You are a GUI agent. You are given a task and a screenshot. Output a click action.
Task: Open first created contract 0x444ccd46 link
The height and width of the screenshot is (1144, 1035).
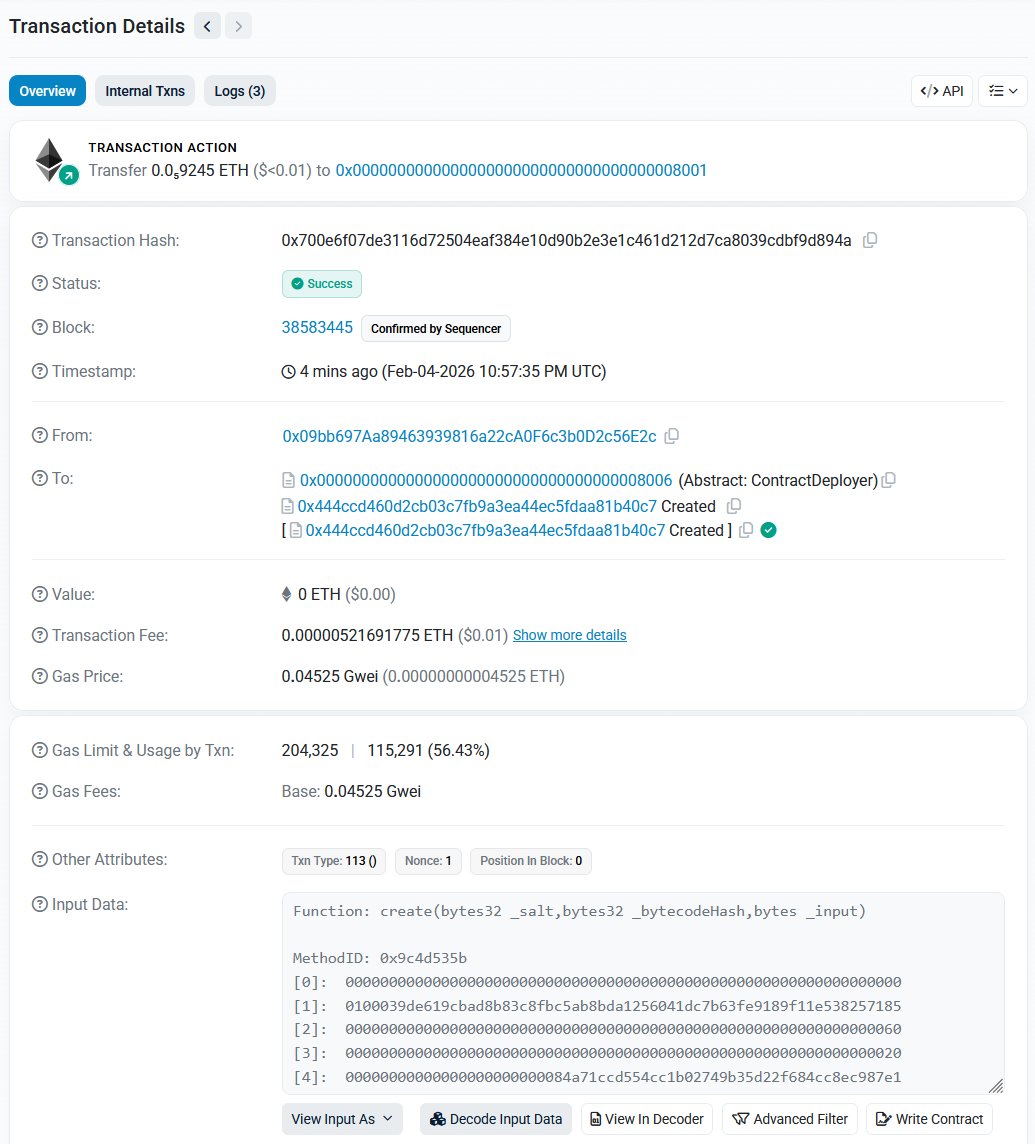[477, 506]
